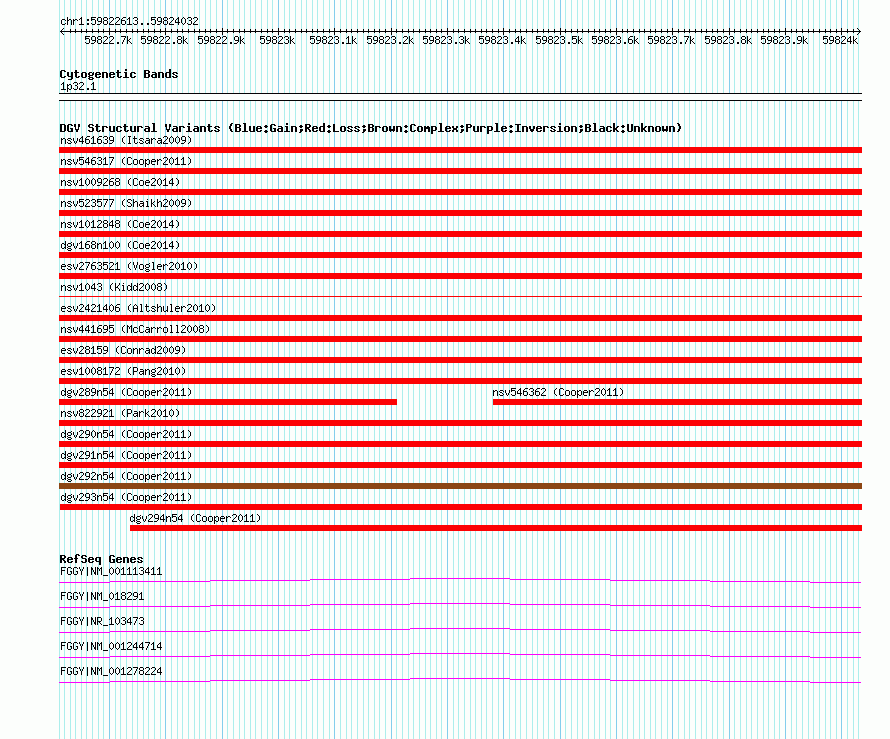Screen dimensions: 890x739
Task: Open esv1008172 (Pang2010) variant
Action: click(123, 371)
